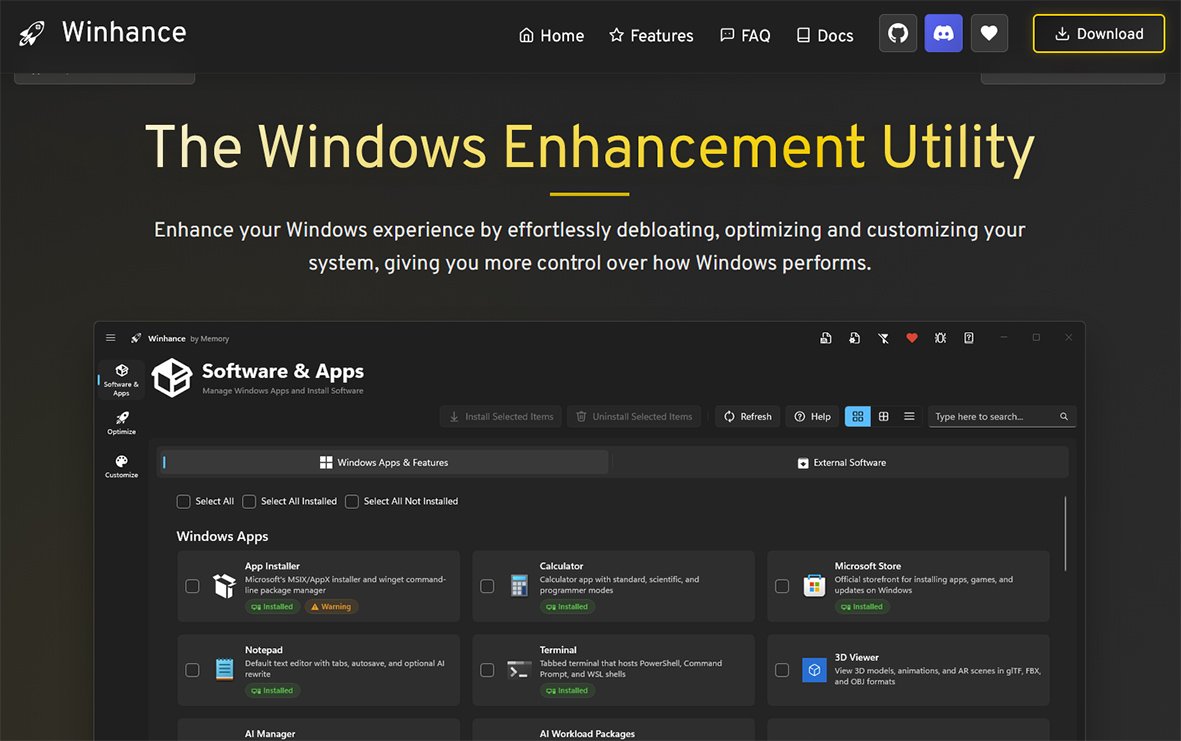
Task: Open the GitHub repository icon button
Action: tap(898, 33)
